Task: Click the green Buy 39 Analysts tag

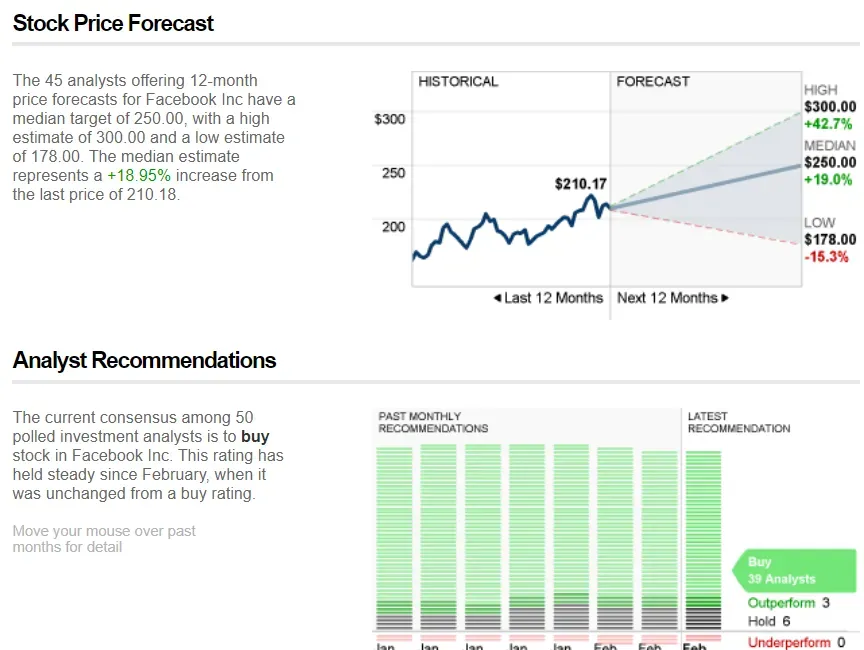Action: tap(795, 570)
